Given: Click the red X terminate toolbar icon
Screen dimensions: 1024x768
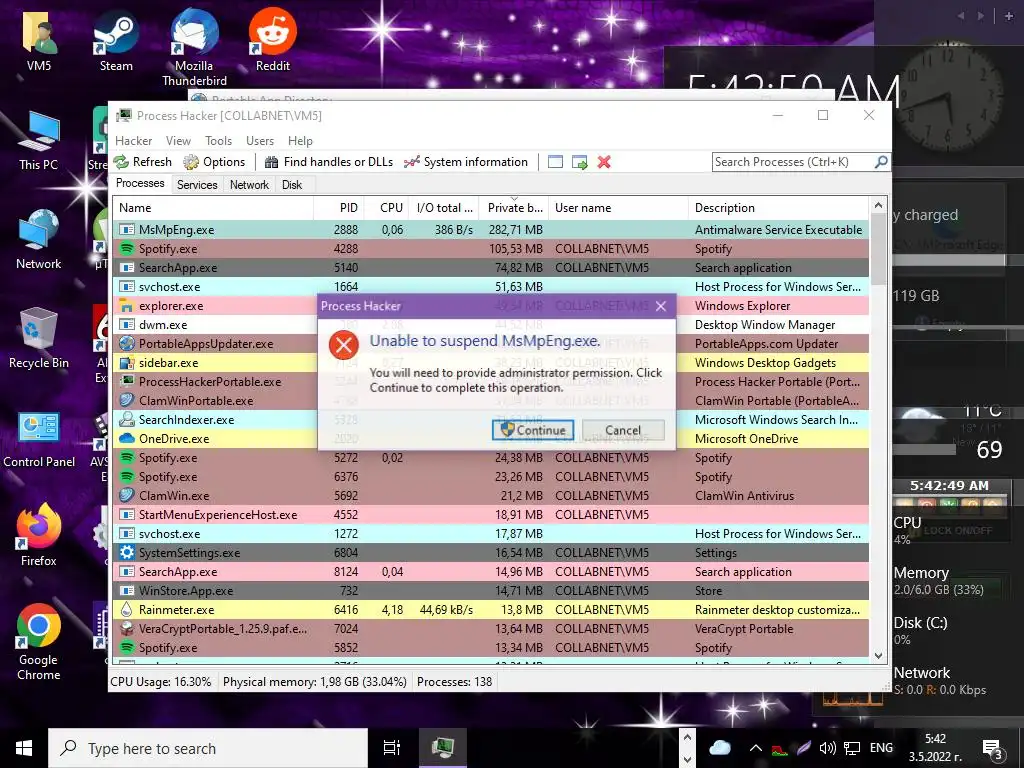Looking at the screenshot, I should (604, 162).
